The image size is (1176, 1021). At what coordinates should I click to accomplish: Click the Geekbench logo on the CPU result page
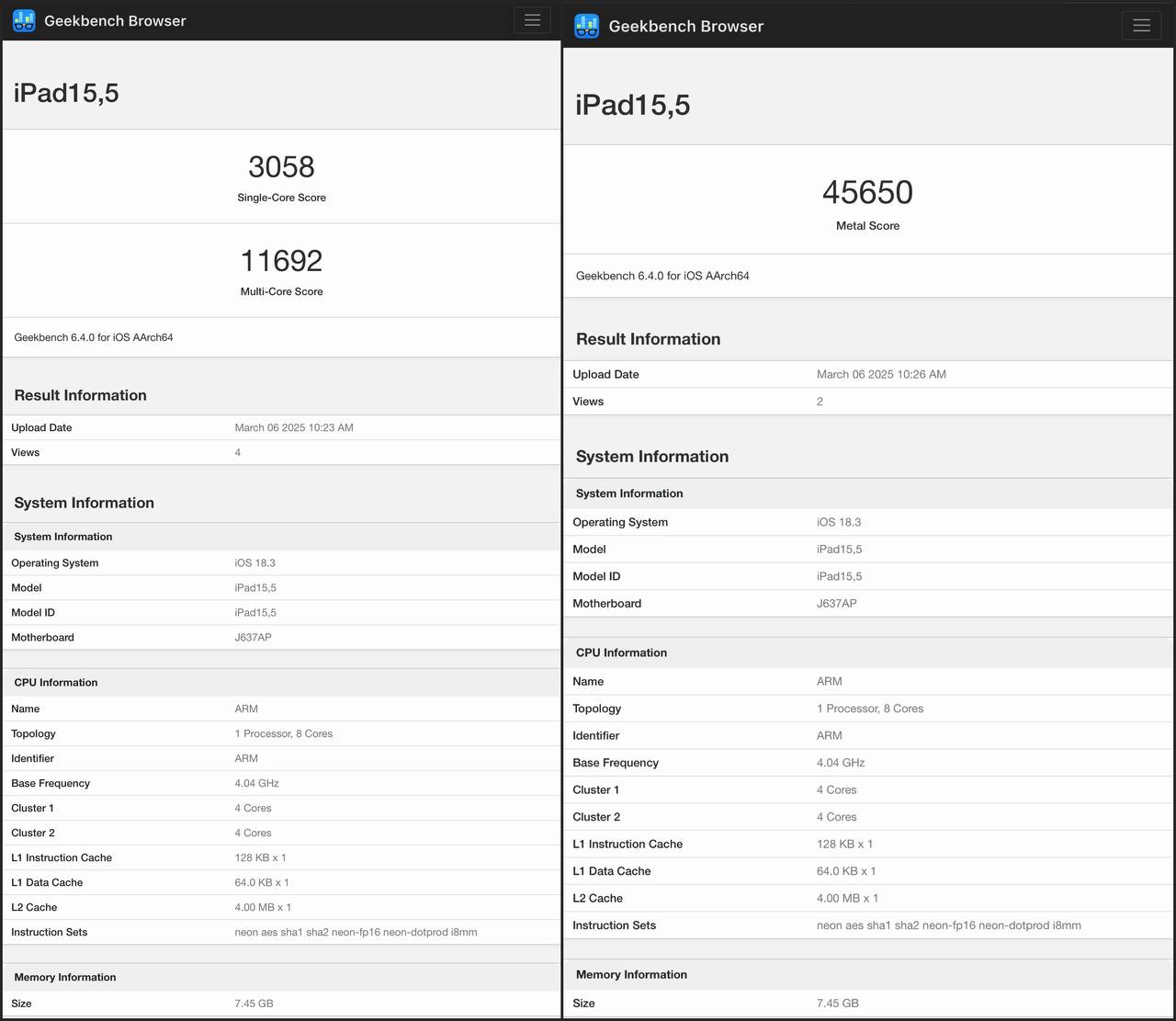(24, 20)
